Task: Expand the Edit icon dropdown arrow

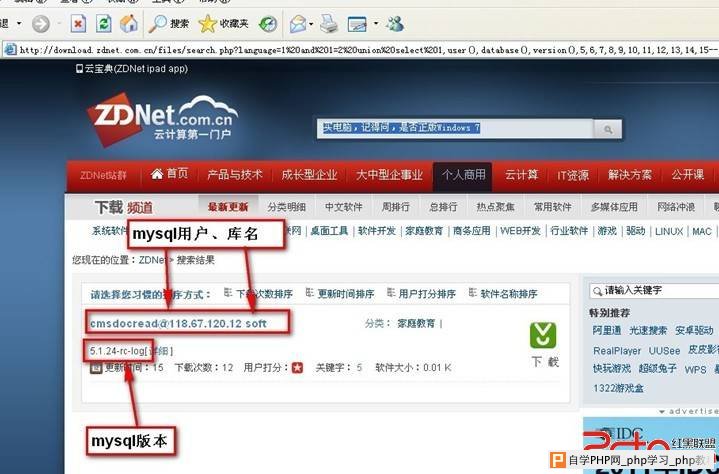Action: [x=376, y=23]
